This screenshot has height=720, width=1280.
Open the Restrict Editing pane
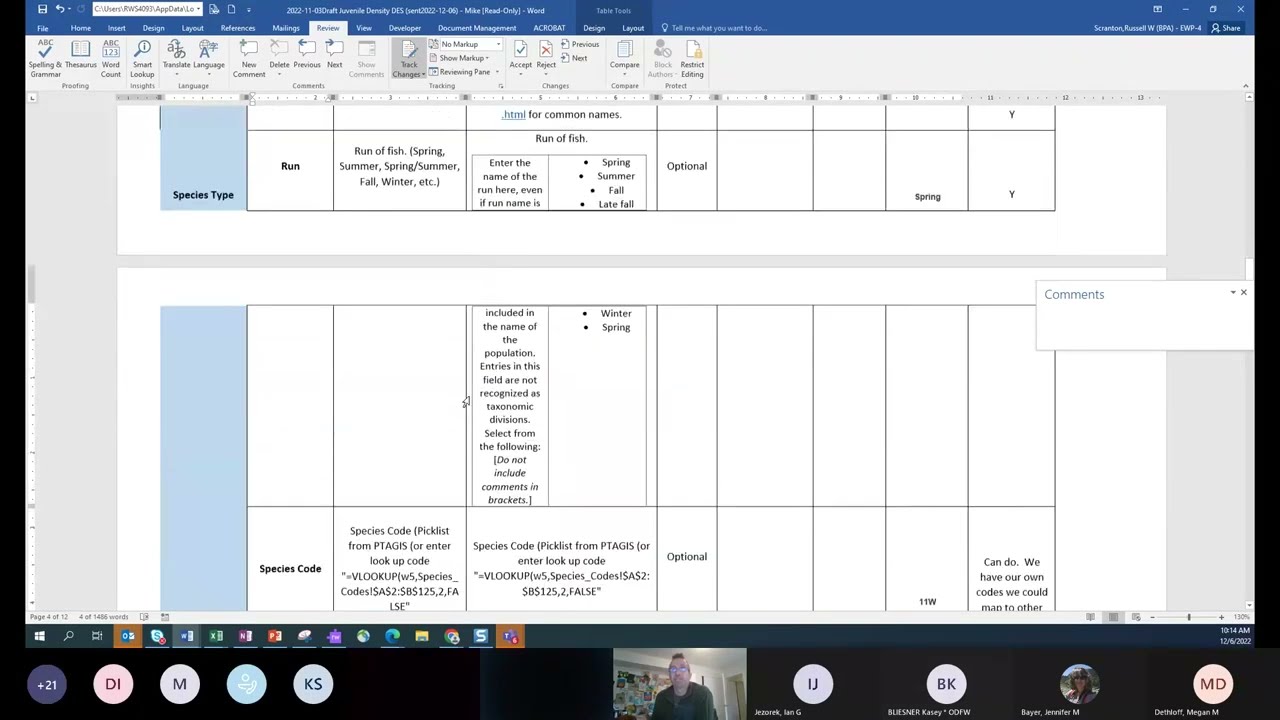(x=692, y=58)
